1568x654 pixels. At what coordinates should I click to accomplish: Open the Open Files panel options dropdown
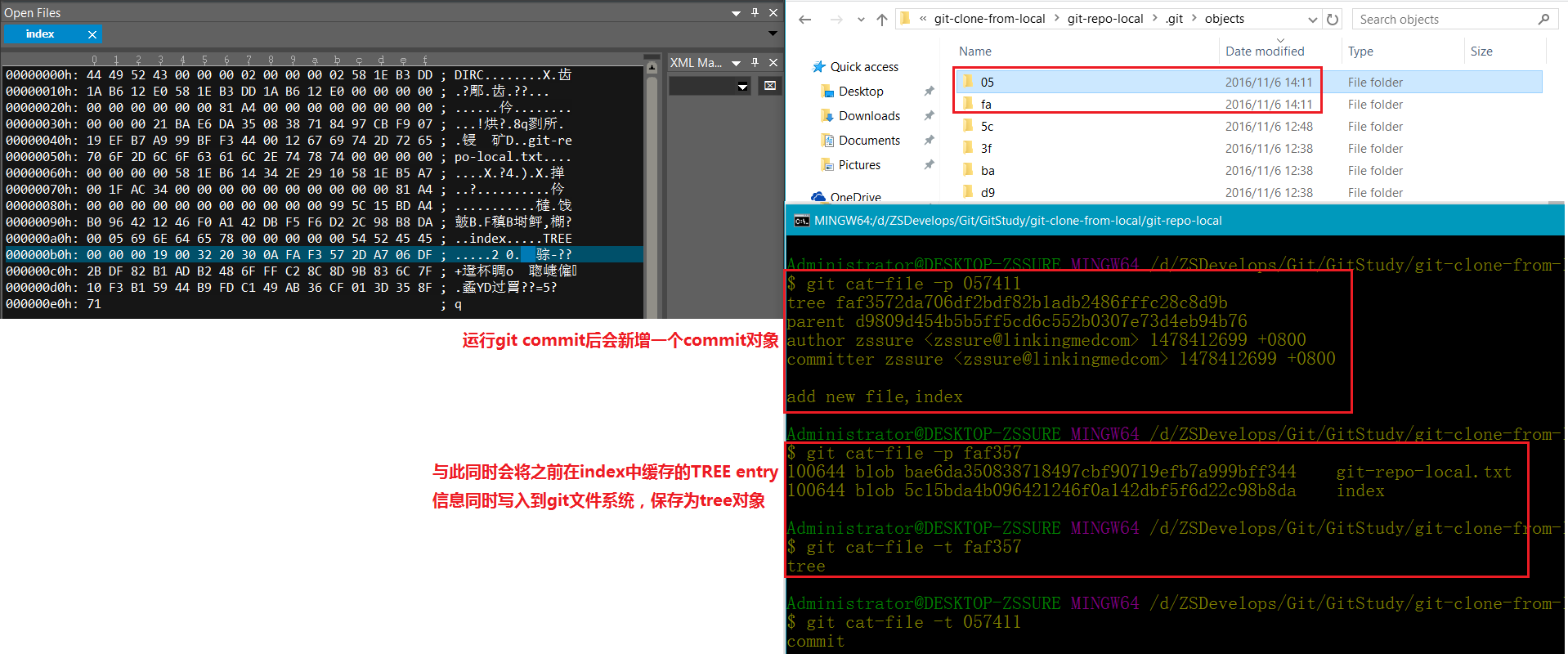[736, 13]
